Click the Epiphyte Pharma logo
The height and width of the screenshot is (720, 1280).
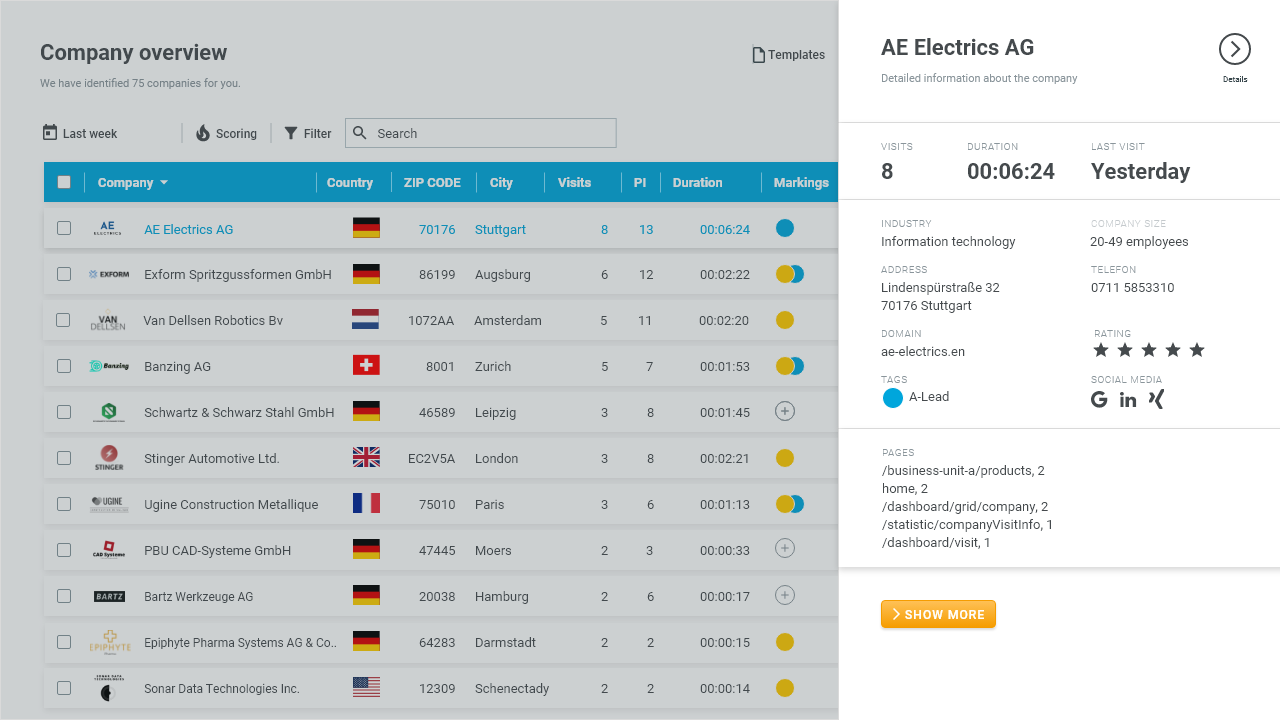110,642
